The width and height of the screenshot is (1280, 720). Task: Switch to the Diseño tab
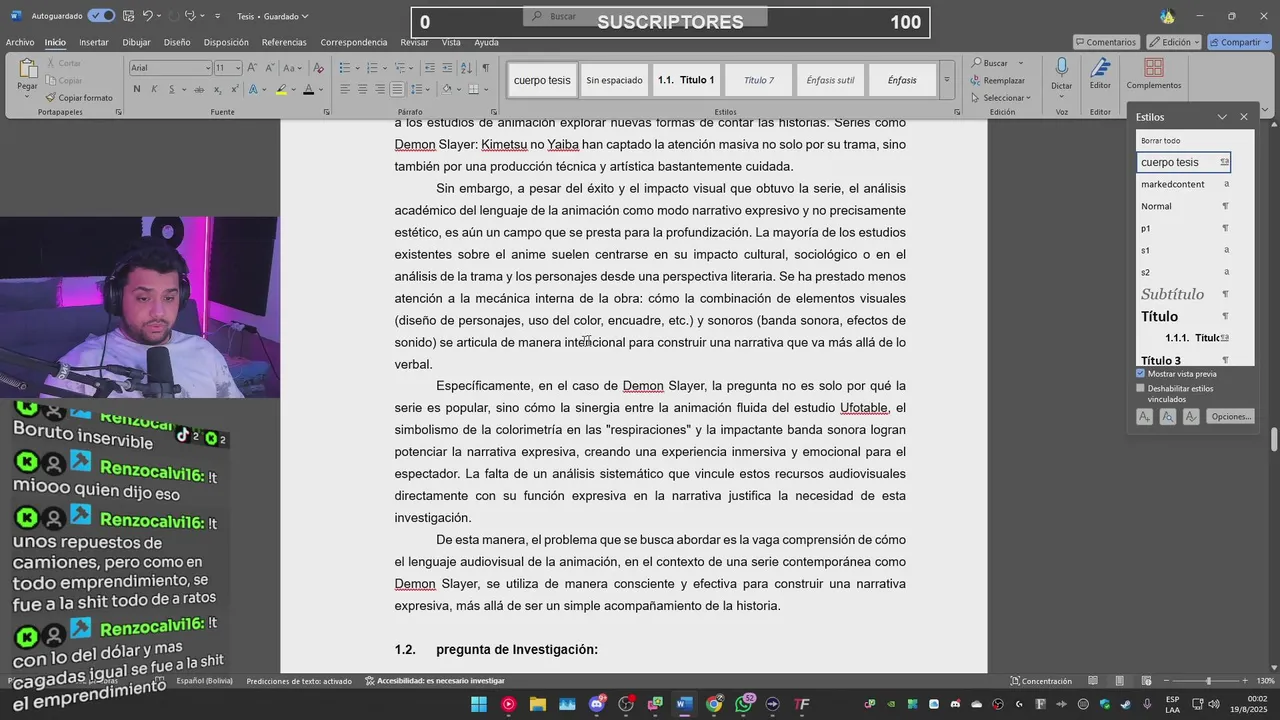point(177,42)
